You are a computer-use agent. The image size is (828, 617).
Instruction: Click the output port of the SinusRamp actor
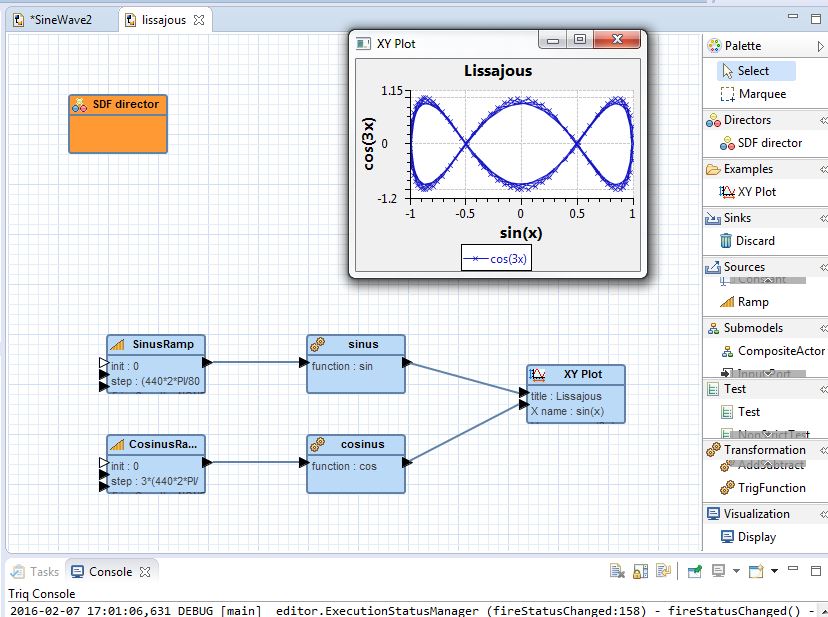click(207, 362)
